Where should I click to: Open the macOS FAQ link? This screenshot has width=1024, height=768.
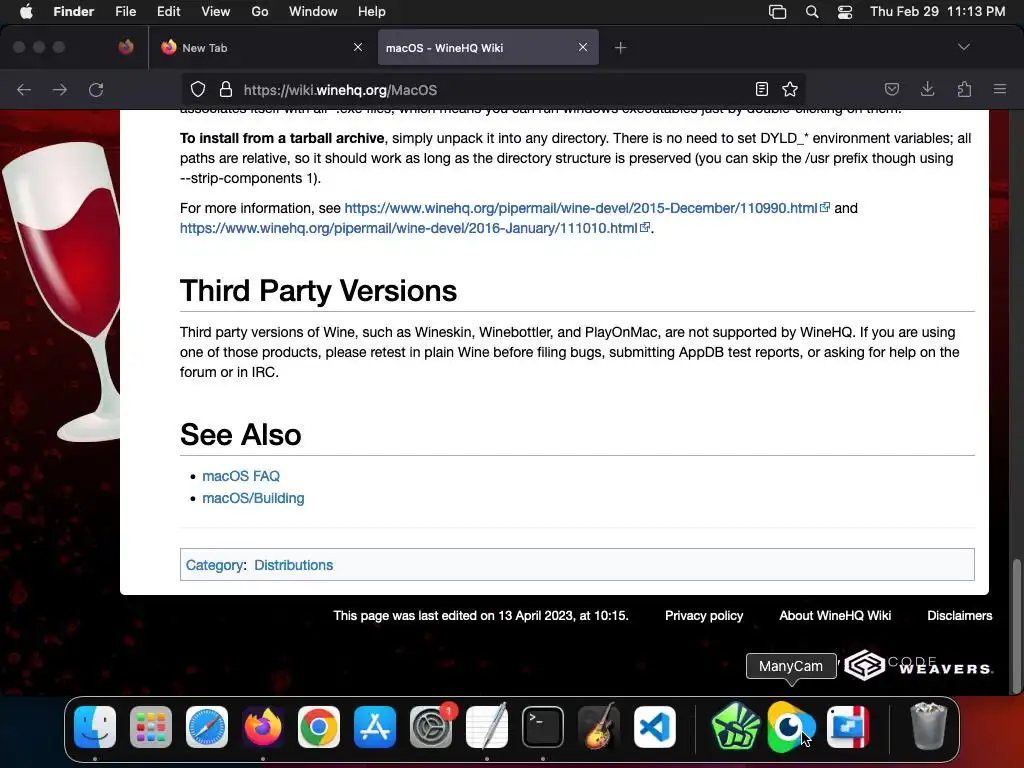click(x=241, y=476)
